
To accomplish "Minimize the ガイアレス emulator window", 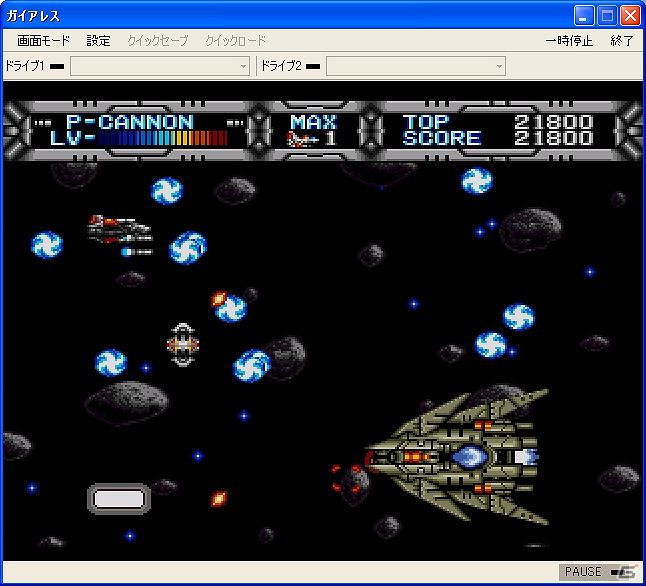I will coord(584,16).
